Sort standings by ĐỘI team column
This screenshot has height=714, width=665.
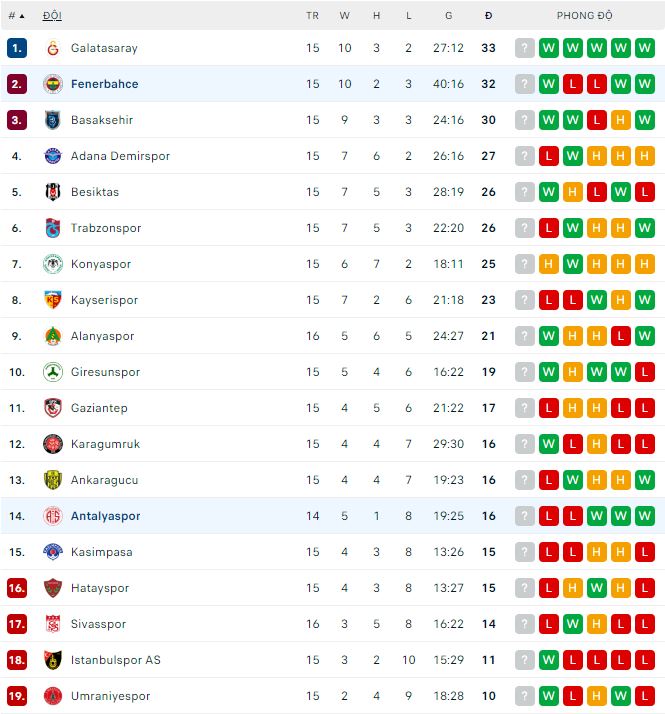pyautogui.click(x=52, y=16)
